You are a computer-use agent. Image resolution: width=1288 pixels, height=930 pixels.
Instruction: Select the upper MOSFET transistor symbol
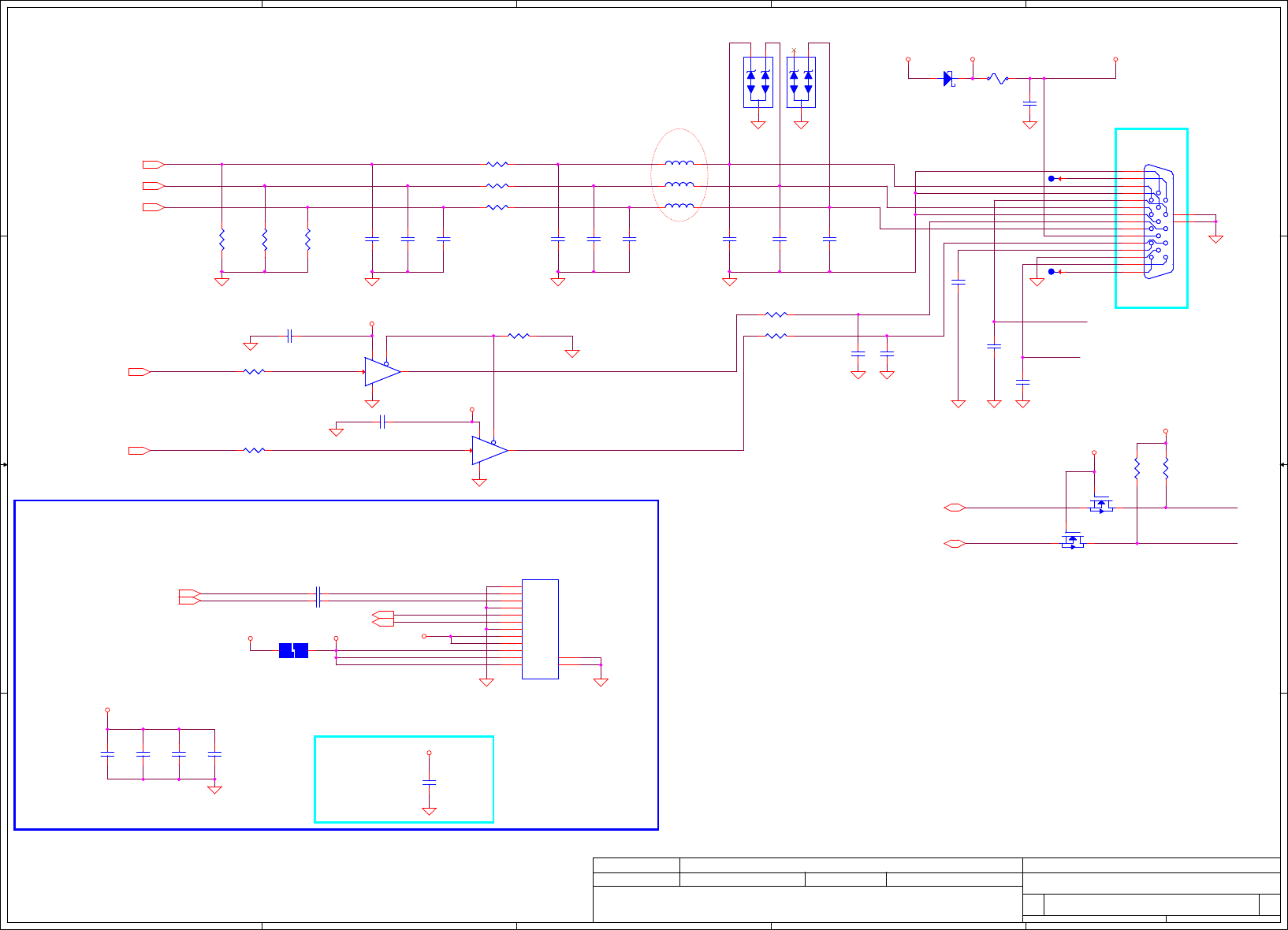[x=1101, y=504]
